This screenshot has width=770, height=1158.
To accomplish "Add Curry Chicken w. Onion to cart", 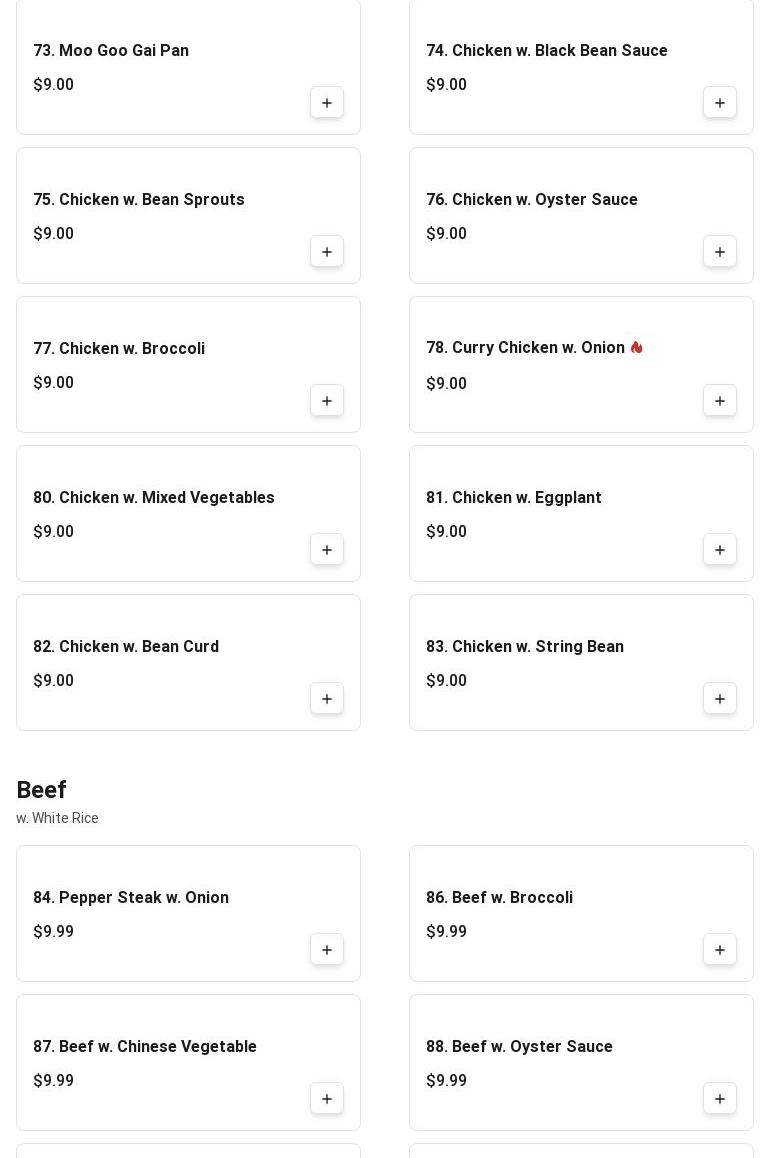I will [x=720, y=401].
